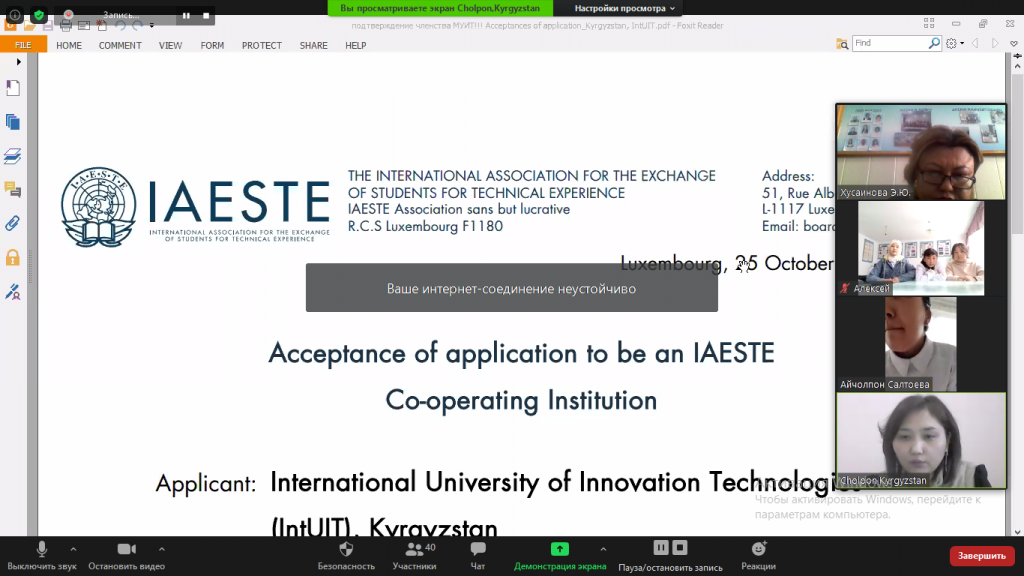Open view settings dropdown "Настройки просмотра"
The image size is (1024, 576).
tap(624, 8)
